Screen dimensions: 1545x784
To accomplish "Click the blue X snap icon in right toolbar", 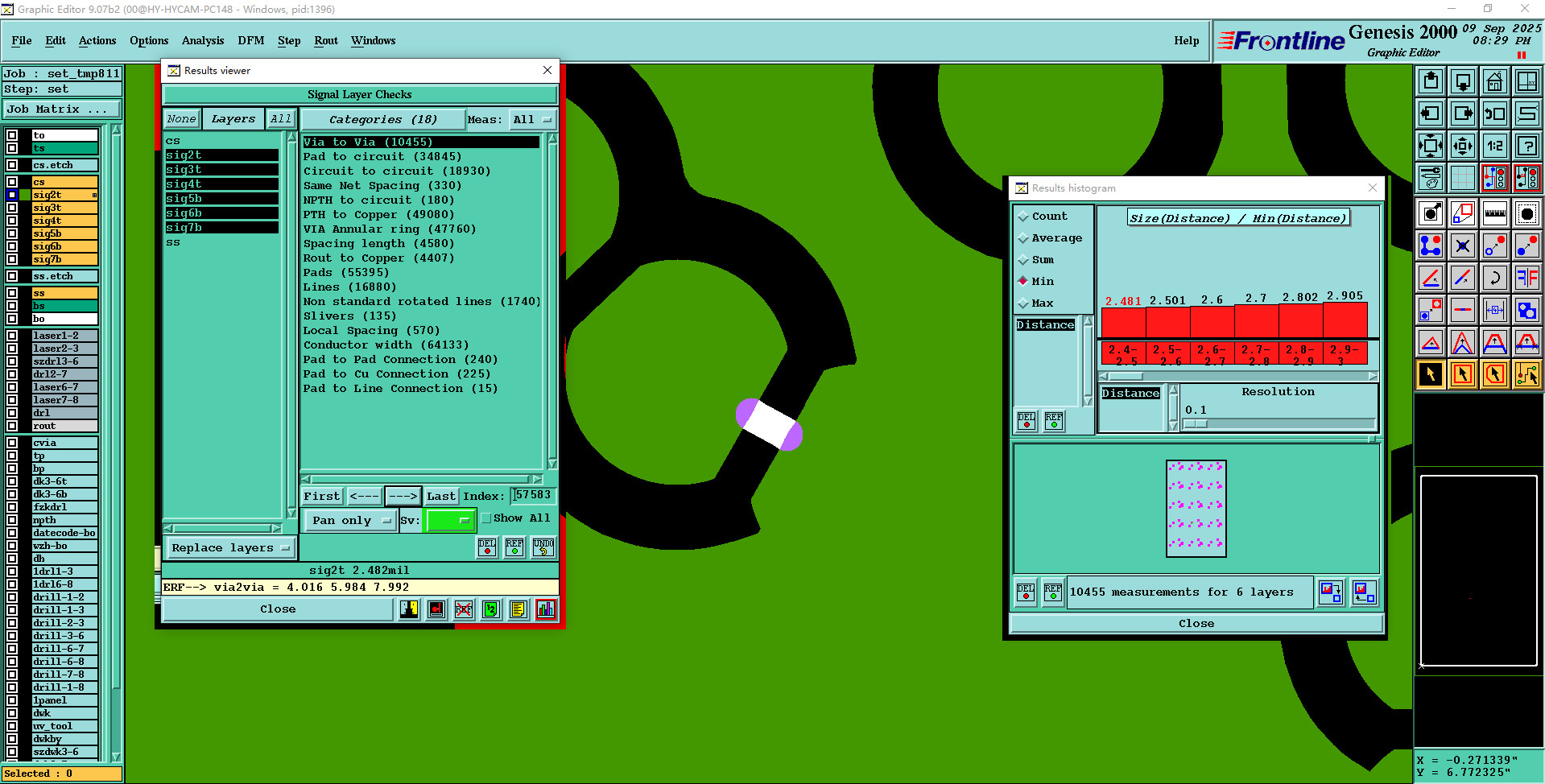I will [1463, 246].
